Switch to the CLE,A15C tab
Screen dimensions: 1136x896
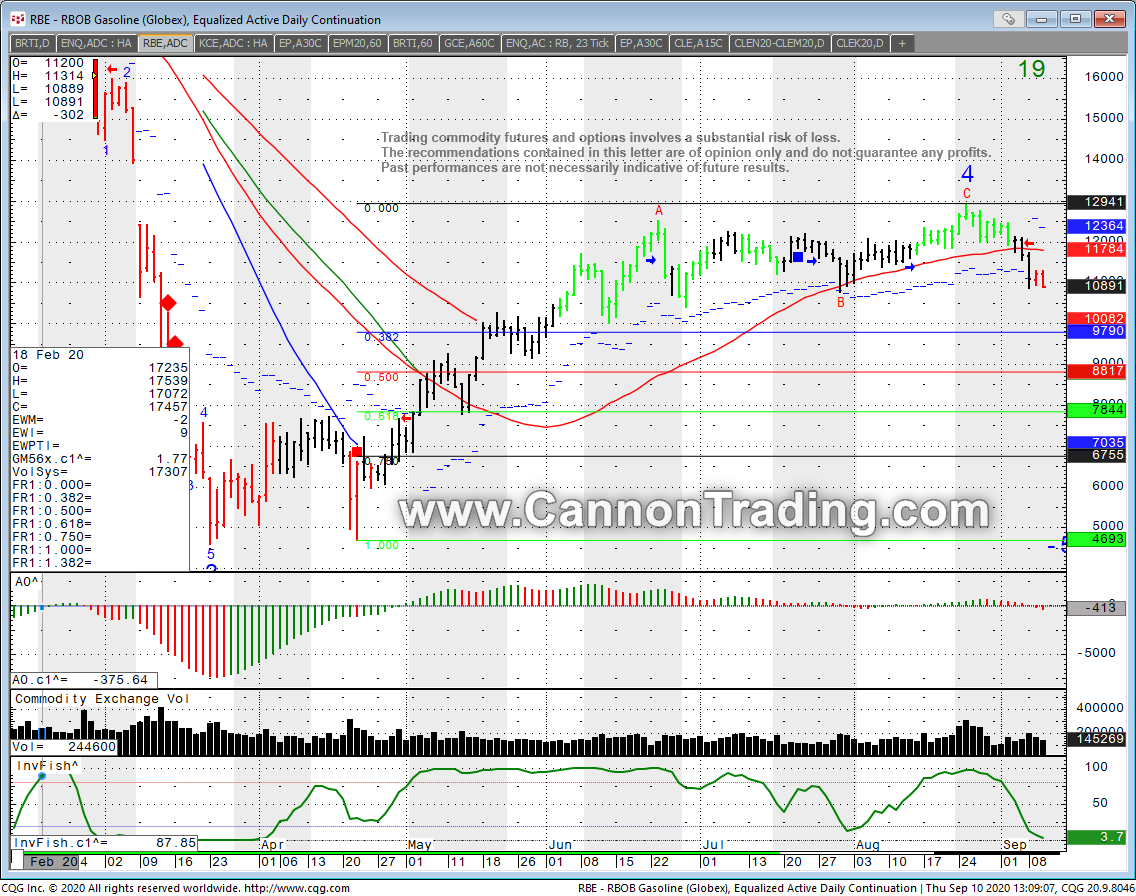click(698, 43)
